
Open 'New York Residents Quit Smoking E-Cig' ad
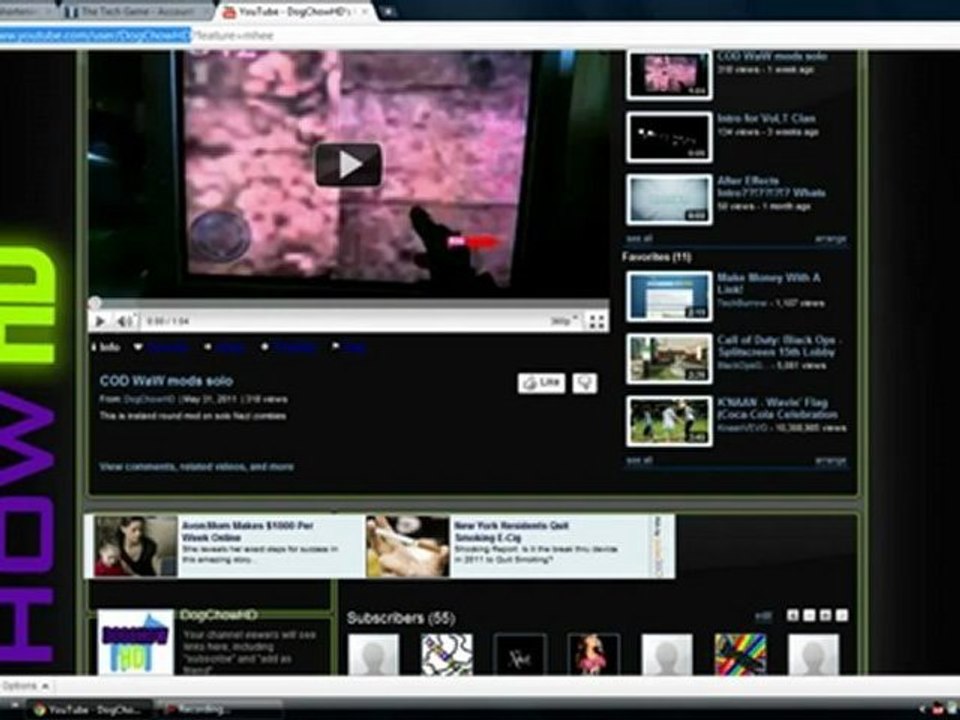pos(512,531)
